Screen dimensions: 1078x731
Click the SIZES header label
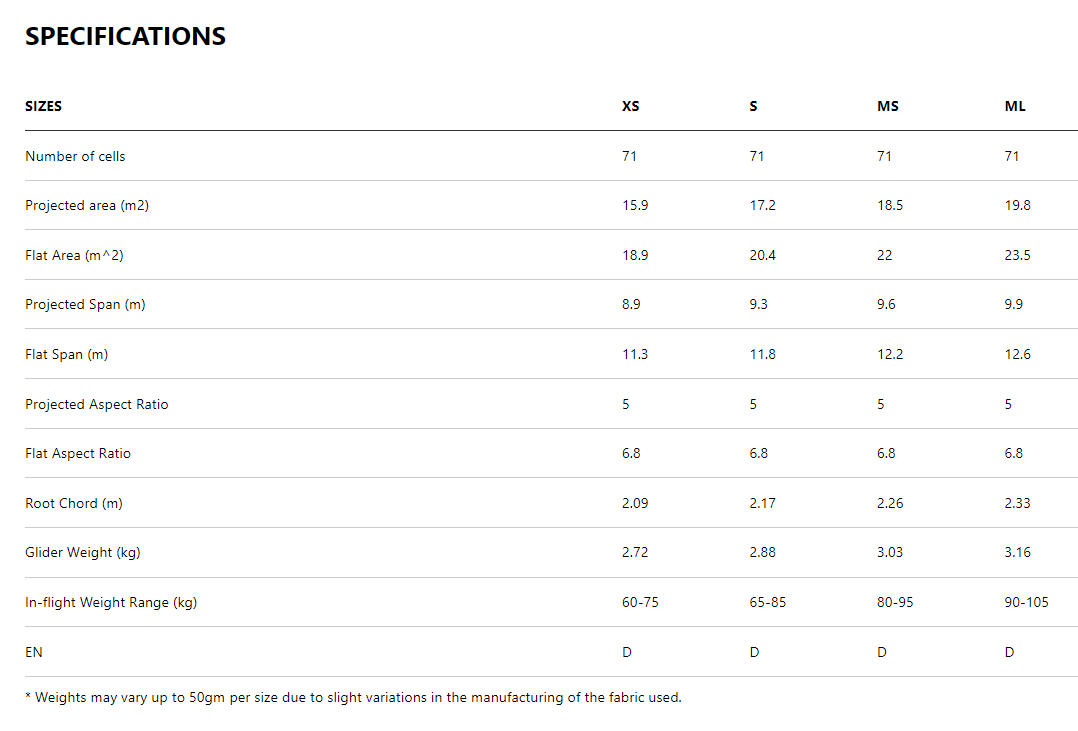click(x=43, y=106)
